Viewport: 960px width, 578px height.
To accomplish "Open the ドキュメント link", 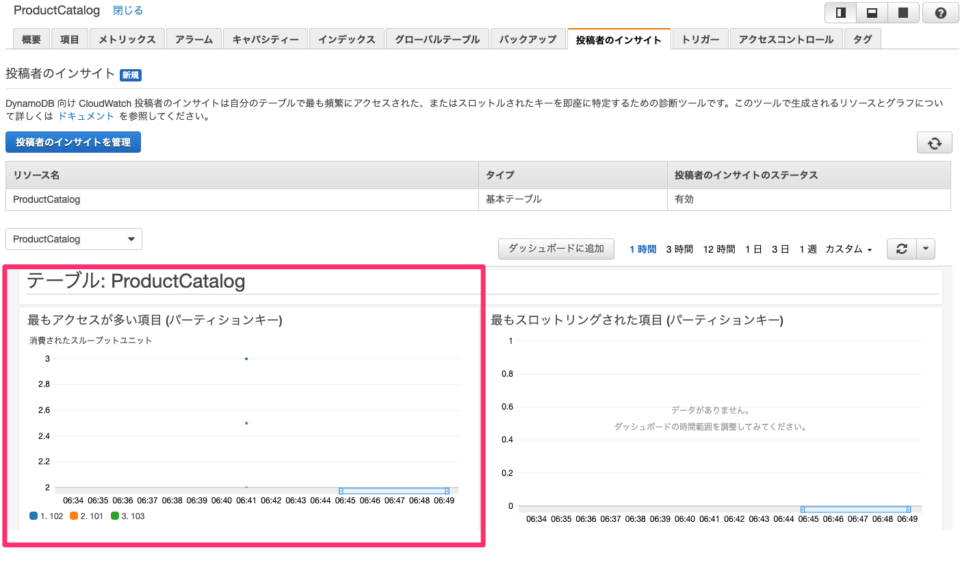I will [x=85, y=116].
